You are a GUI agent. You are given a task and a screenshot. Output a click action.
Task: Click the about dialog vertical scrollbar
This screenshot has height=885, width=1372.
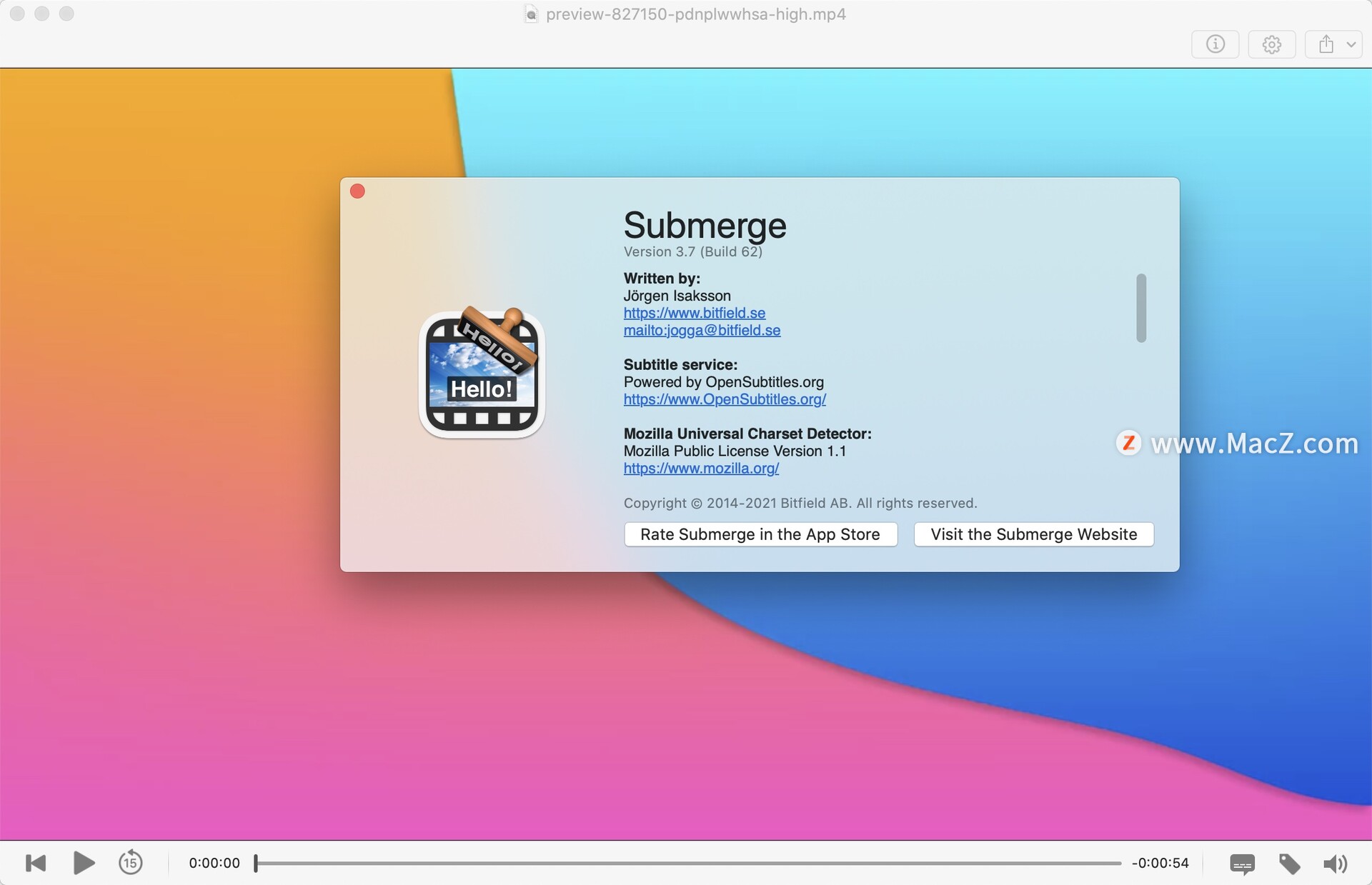pyautogui.click(x=1141, y=308)
